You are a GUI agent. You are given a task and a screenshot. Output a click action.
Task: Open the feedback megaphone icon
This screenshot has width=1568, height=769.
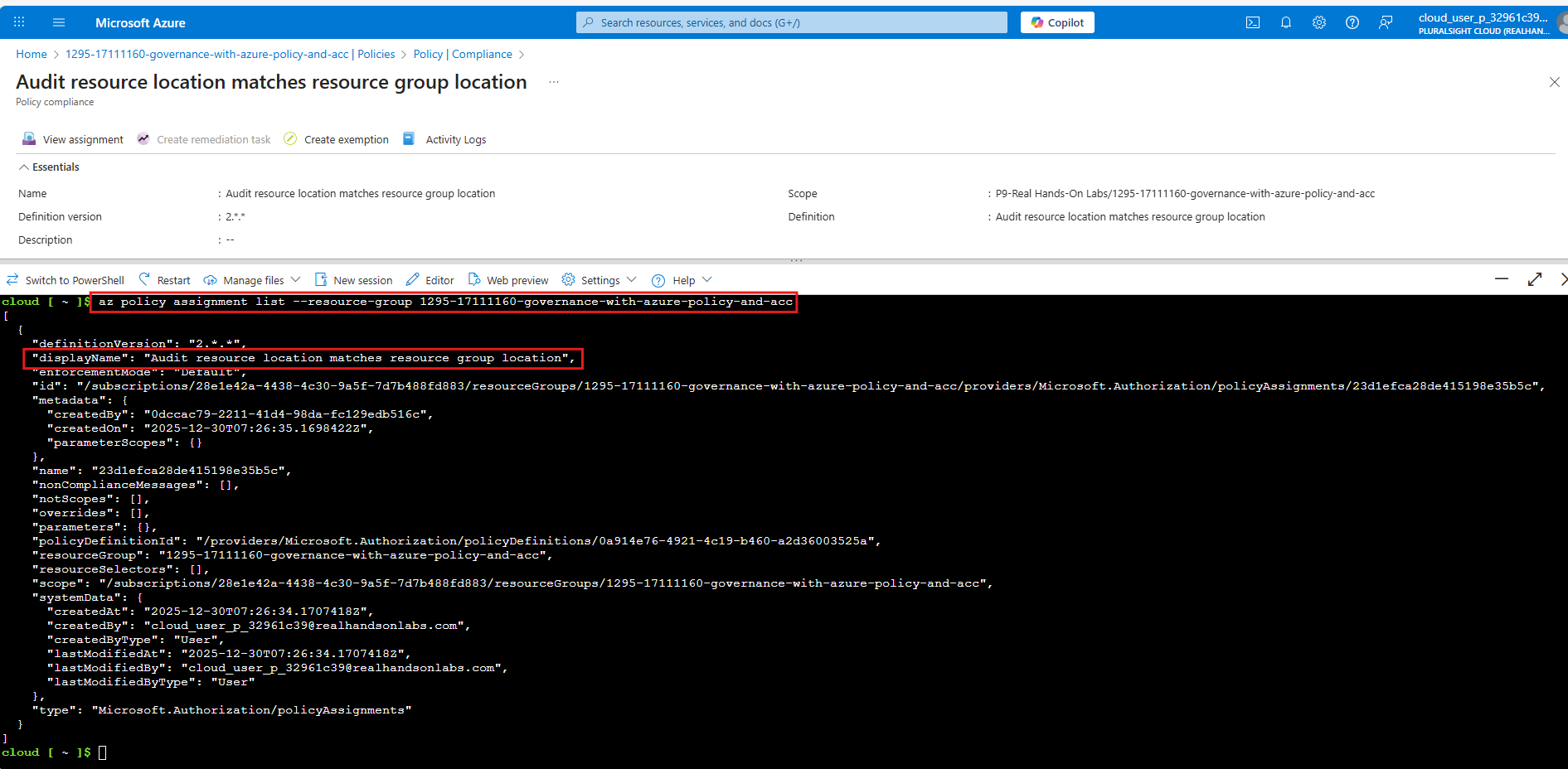pos(1386,22)
